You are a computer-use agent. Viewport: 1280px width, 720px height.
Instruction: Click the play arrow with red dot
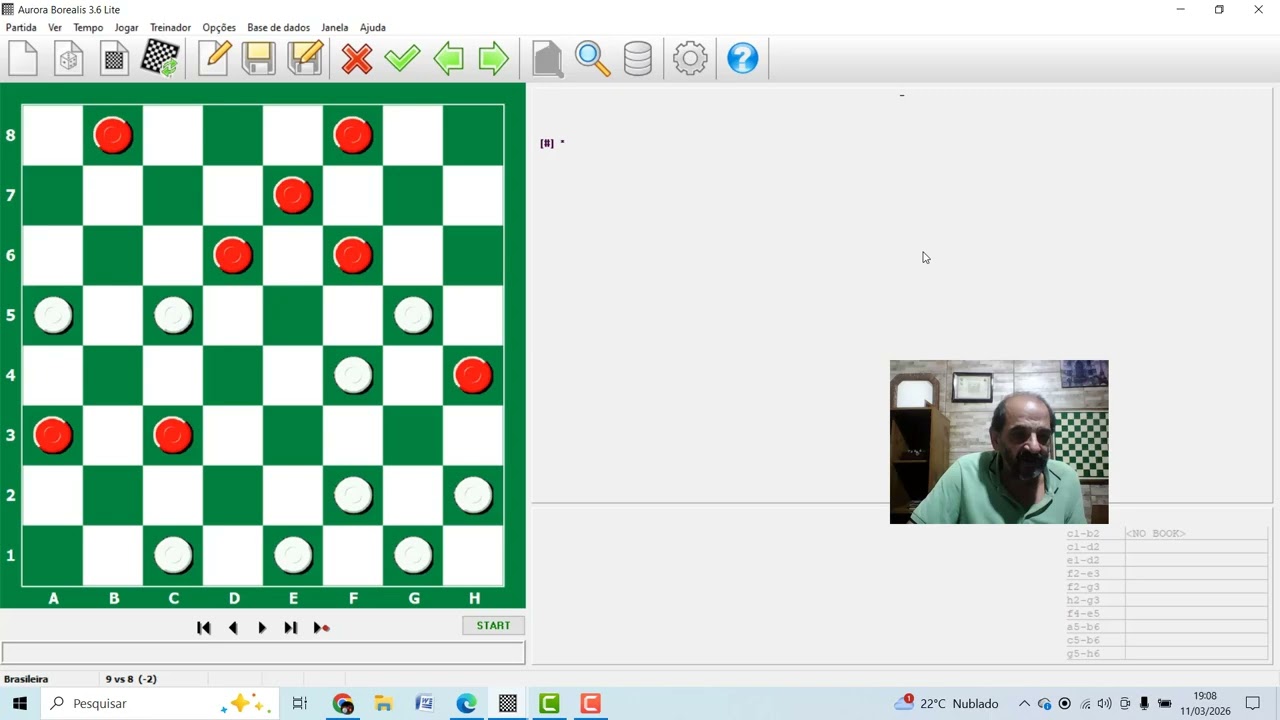click(x=321, y=628)
